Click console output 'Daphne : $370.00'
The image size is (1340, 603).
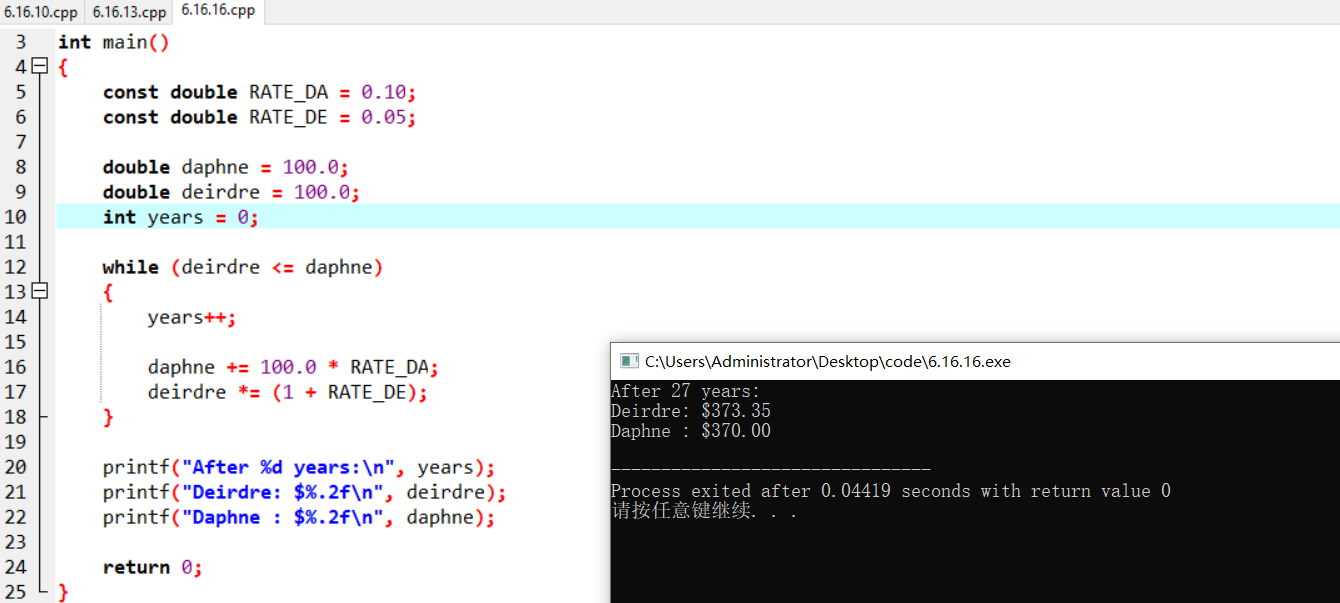coord(691,431)
